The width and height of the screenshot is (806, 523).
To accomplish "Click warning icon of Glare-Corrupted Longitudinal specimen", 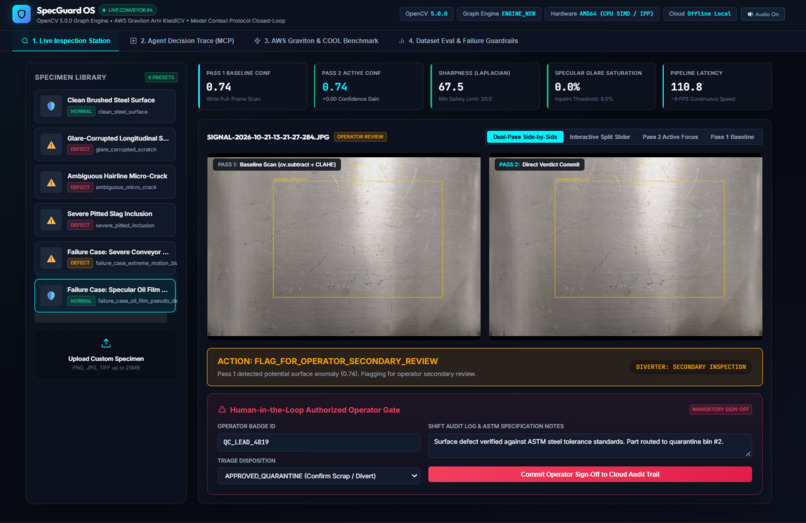I will pos(51,145).
